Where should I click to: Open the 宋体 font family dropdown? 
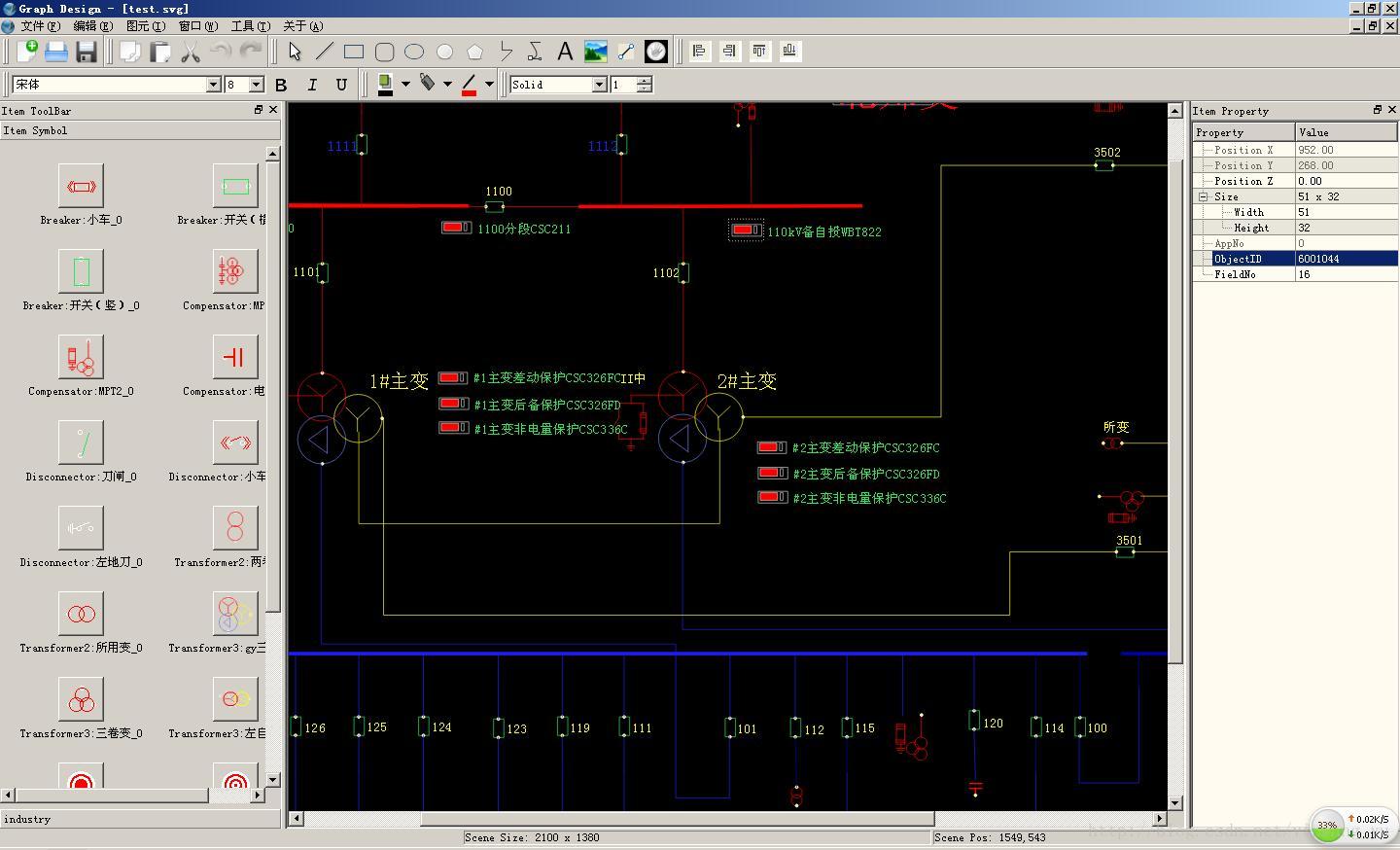[213, 85]
